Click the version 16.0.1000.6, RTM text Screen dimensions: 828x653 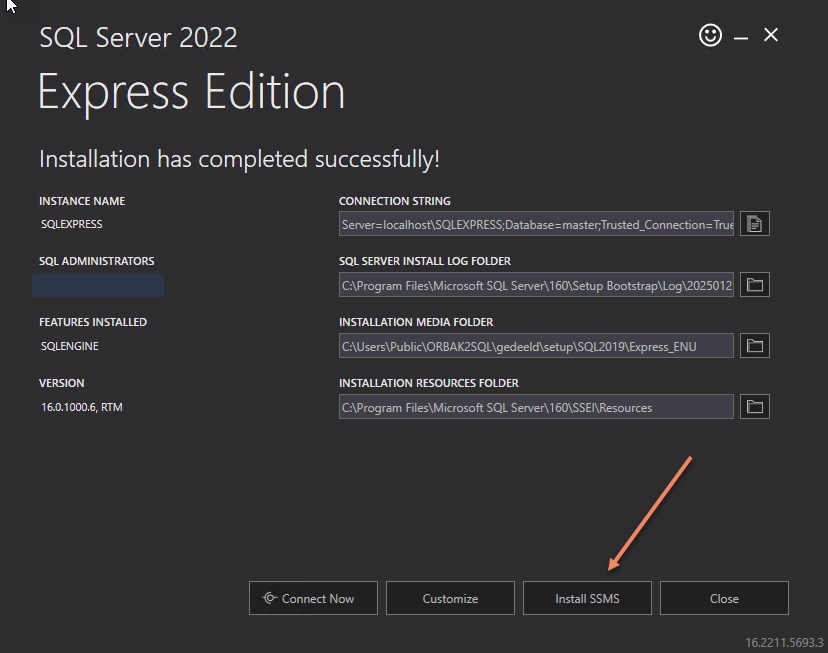click(x=82, y=407)
